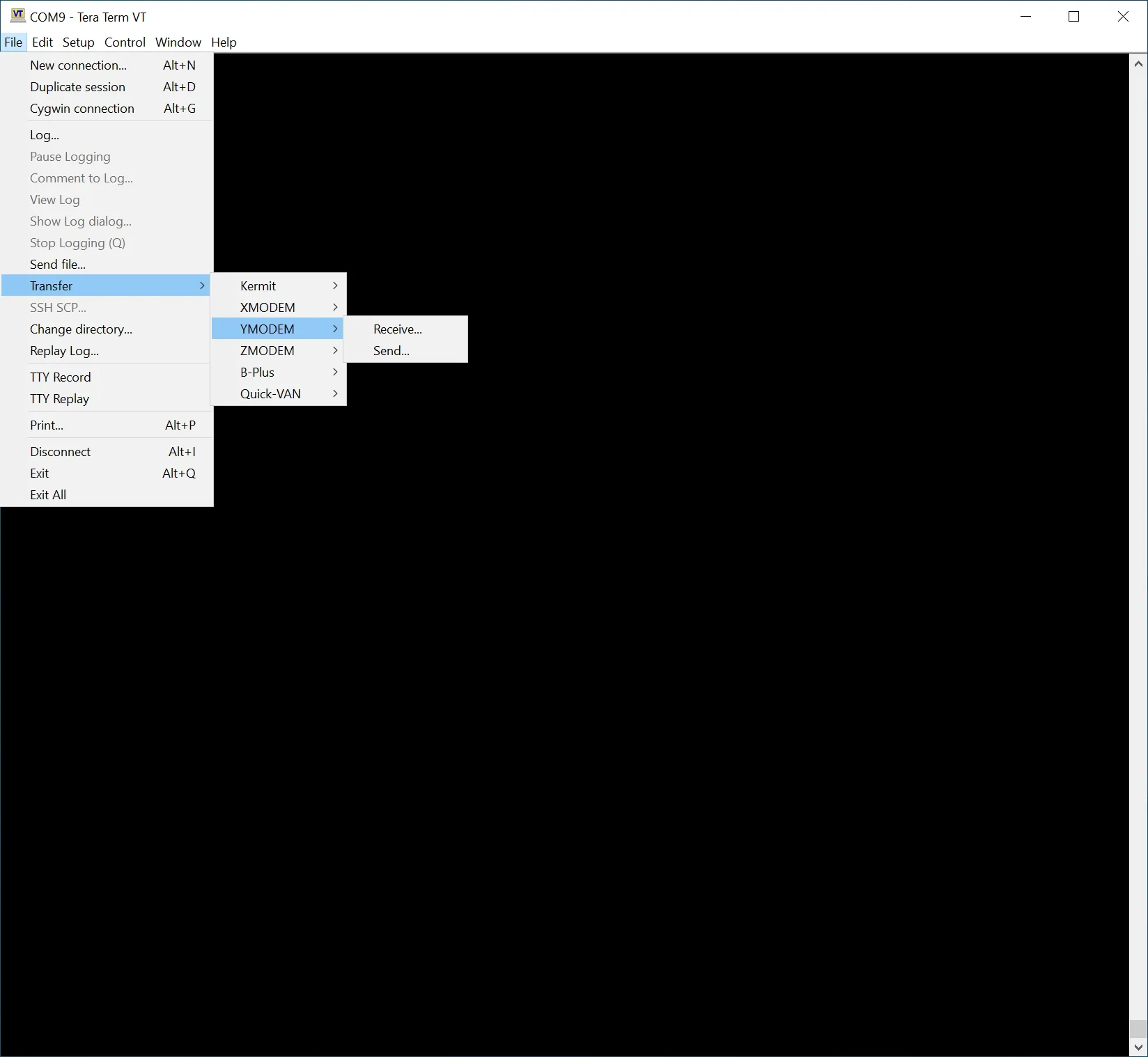The image size is (1148, 1057).
Task: Choose YMODEM Receive... option
Action: (405, 329)
